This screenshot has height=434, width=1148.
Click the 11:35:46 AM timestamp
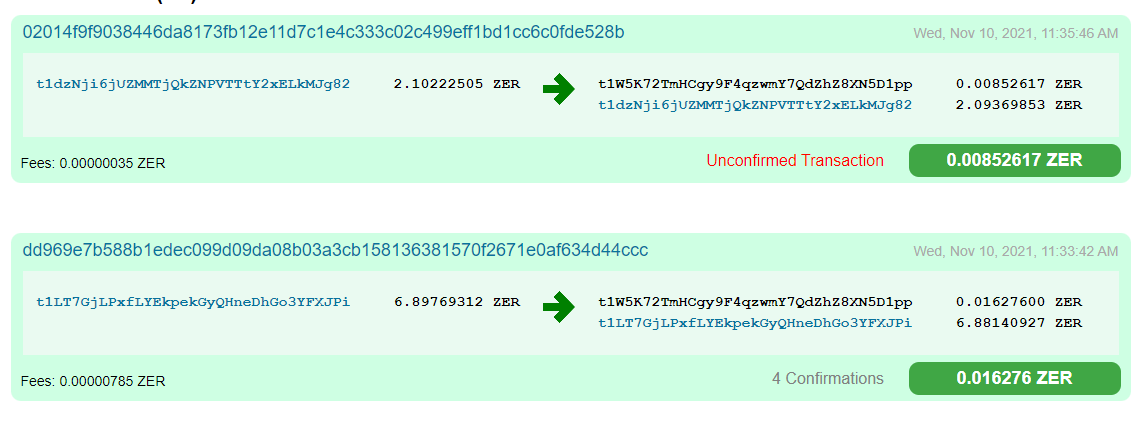click(x=1015, y=33)
